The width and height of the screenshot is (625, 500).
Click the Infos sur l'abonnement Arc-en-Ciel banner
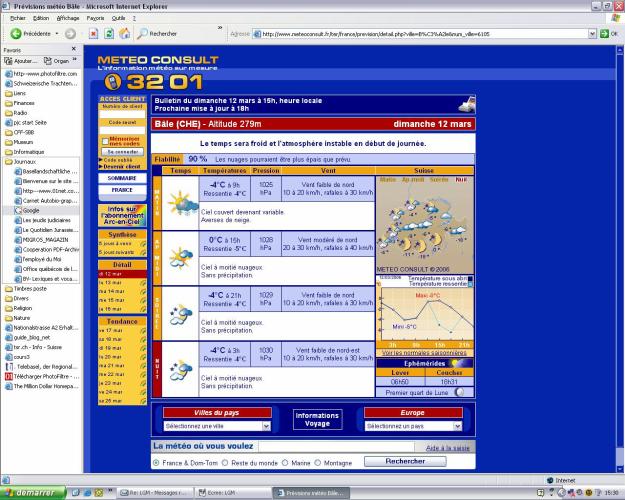122,215
